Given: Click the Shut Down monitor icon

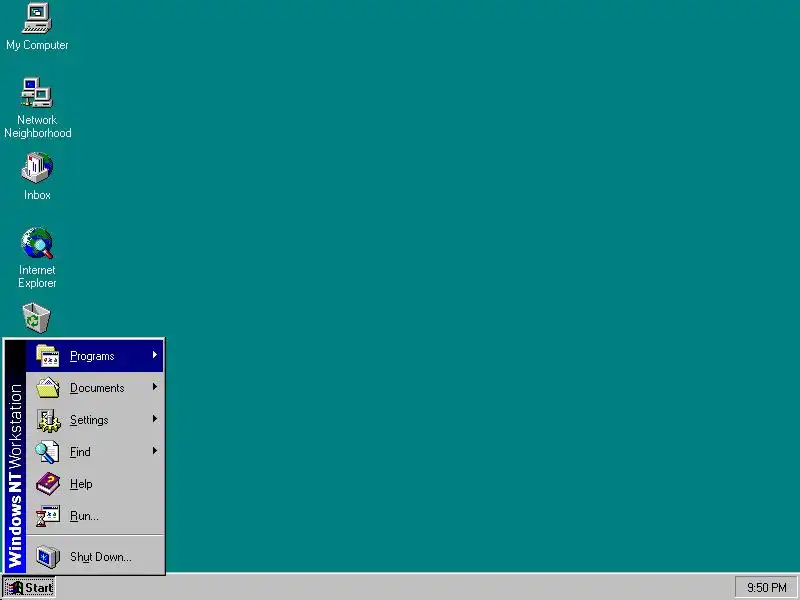Looking at the screenshot, I should (x=47, y=557).
